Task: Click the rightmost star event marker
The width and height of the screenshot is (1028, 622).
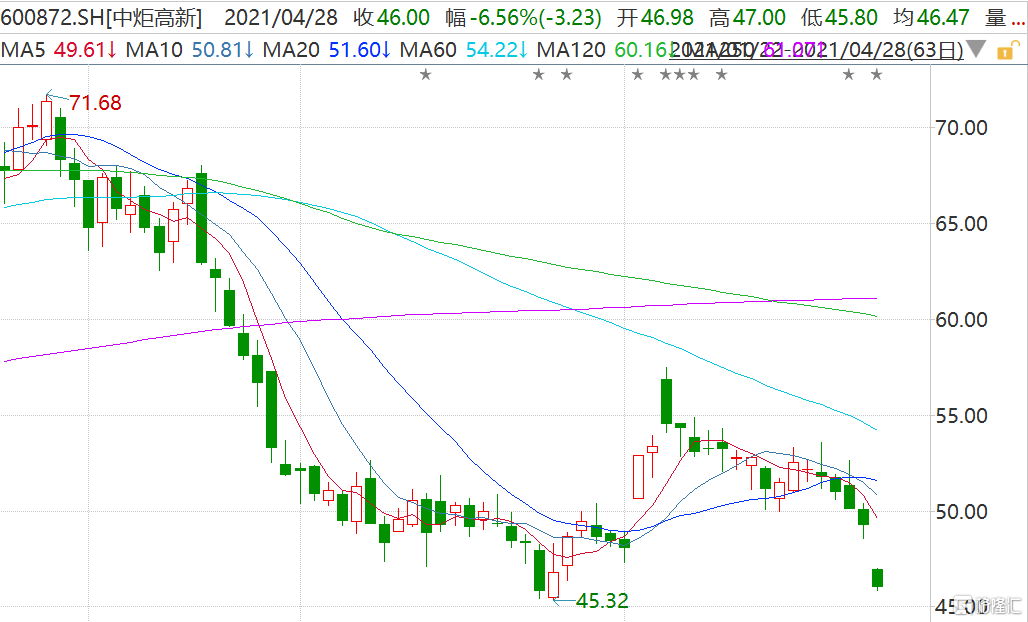Action: [x=877, y=75]
